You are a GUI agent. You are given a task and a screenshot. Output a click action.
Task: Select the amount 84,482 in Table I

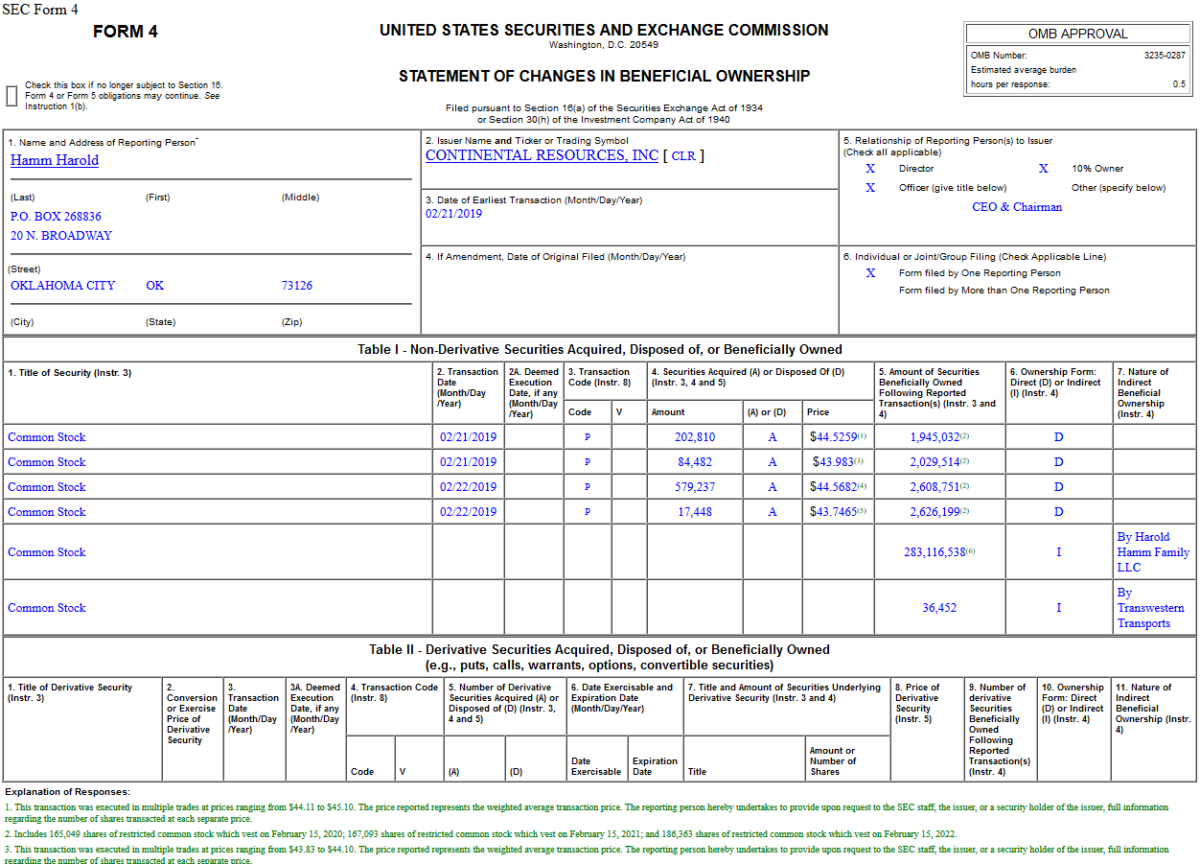pos(695,462)
